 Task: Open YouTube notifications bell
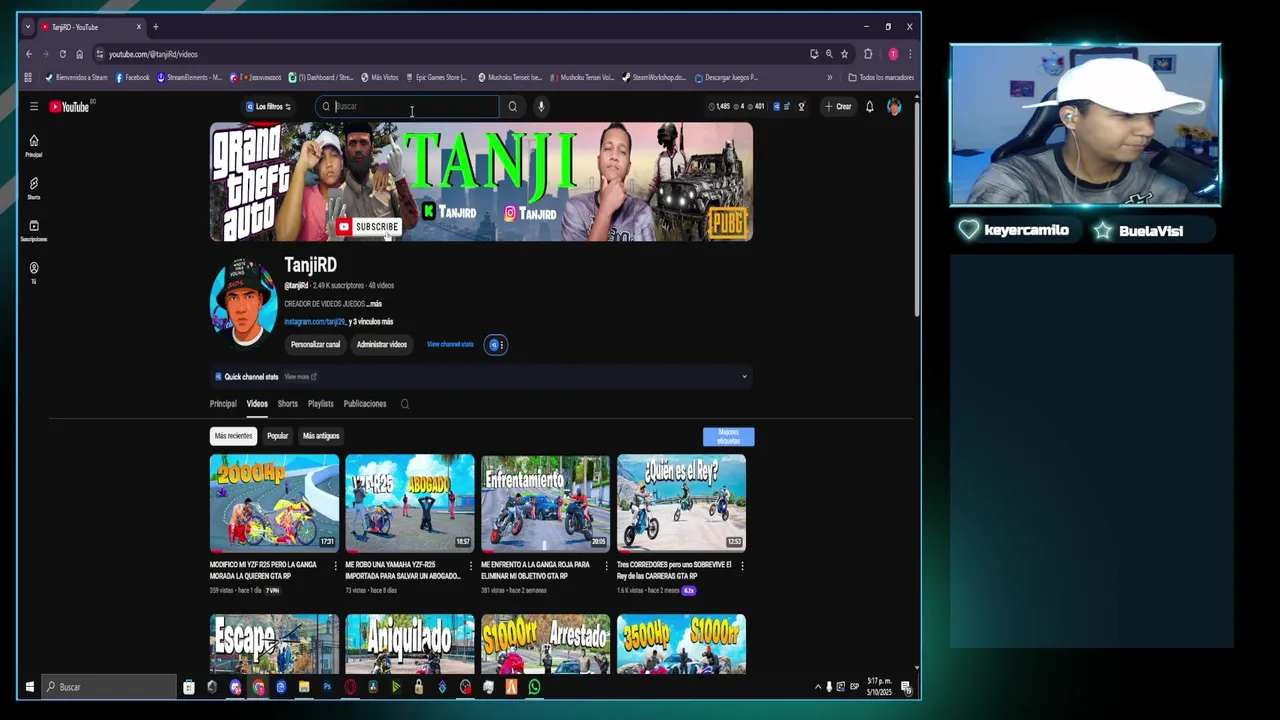click(x=869, y=107)
